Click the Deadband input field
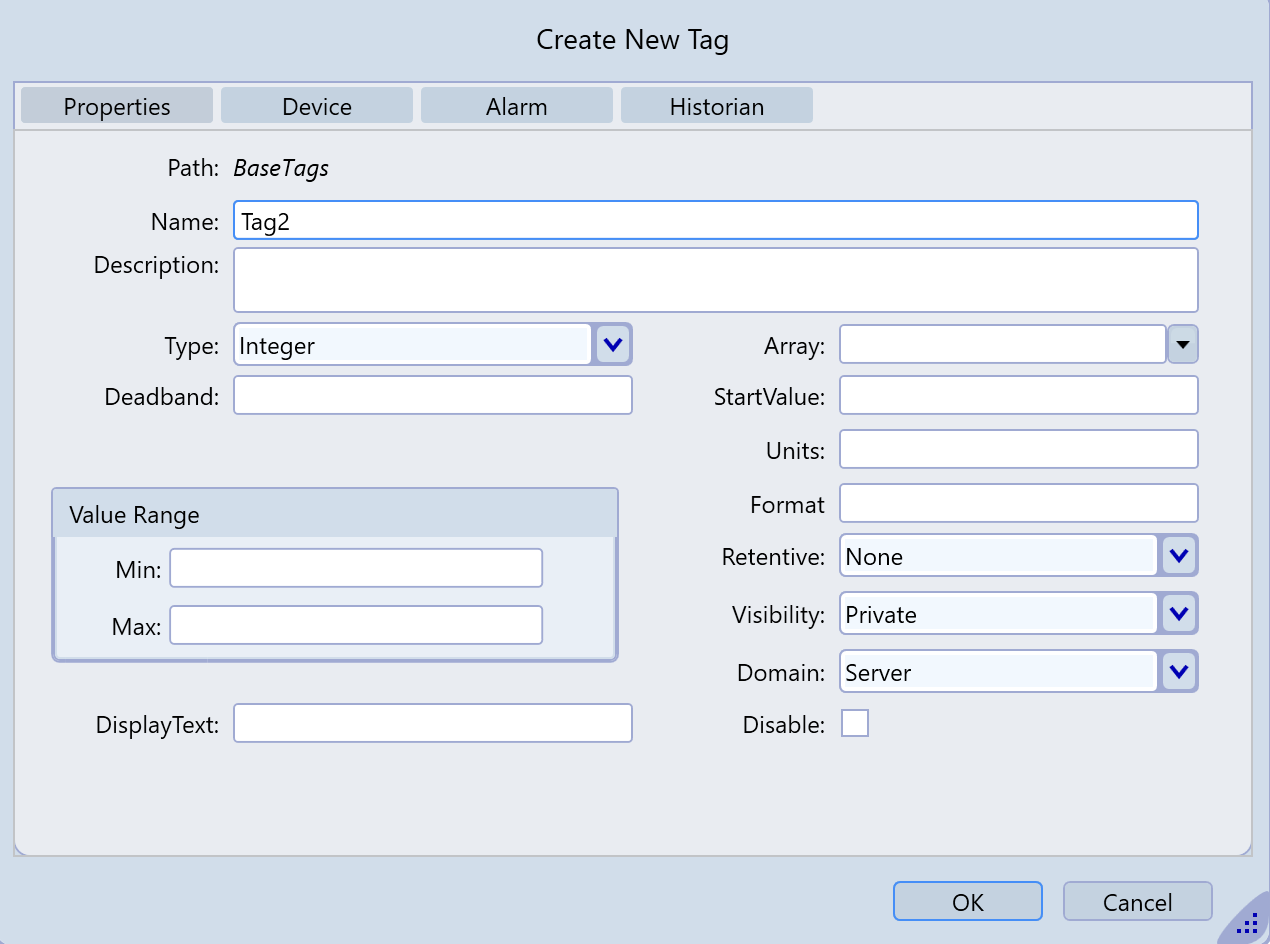 433,396
